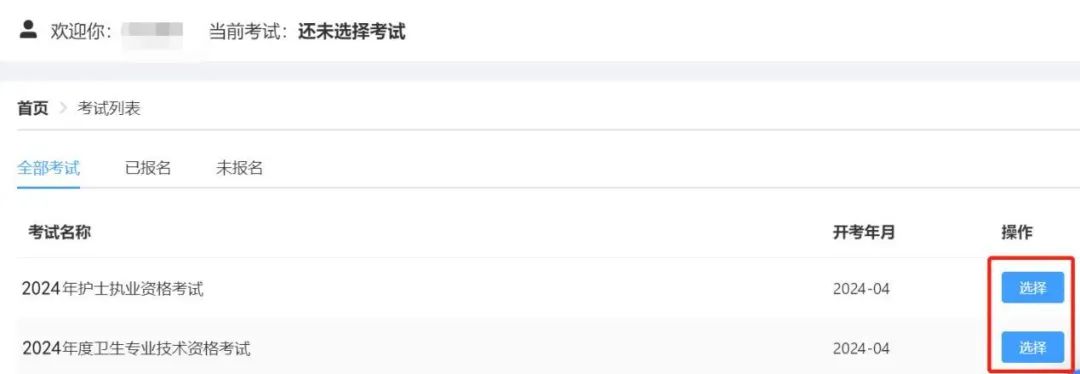Image resolution: width=1080 pixels, height=374 pixels.
Task: Click the user profile icon
Action: coord(28,29)
